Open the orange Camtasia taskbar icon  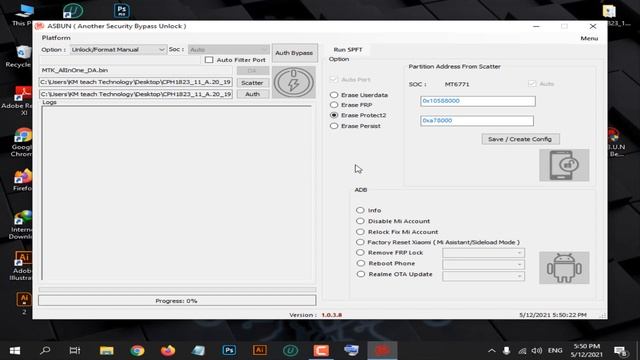coord(321,351)
